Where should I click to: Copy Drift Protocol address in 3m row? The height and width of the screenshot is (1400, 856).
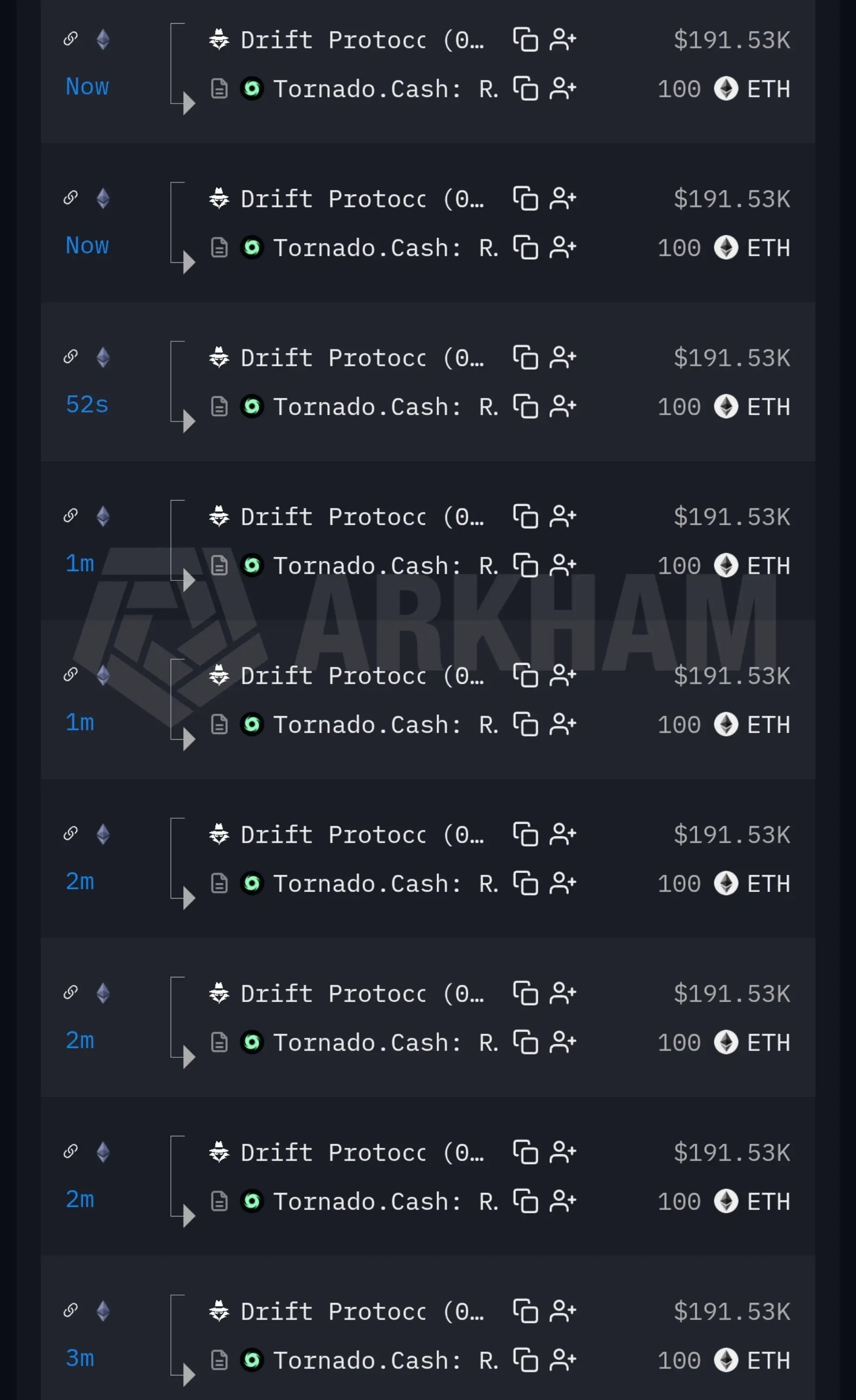[x=525, y=1311]
